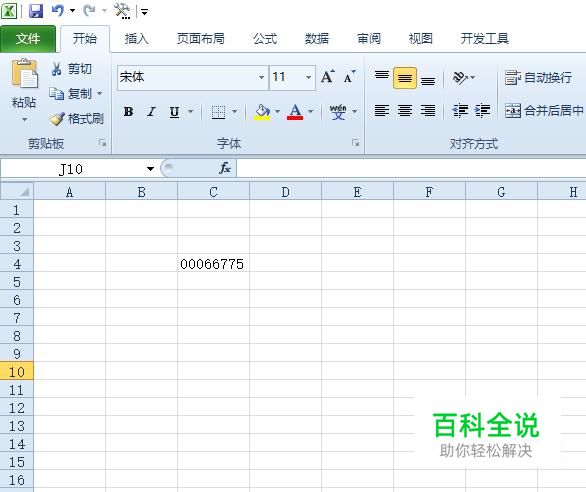
Task: Click the tools icon in quick access toolbar
Action: (122, 11)
